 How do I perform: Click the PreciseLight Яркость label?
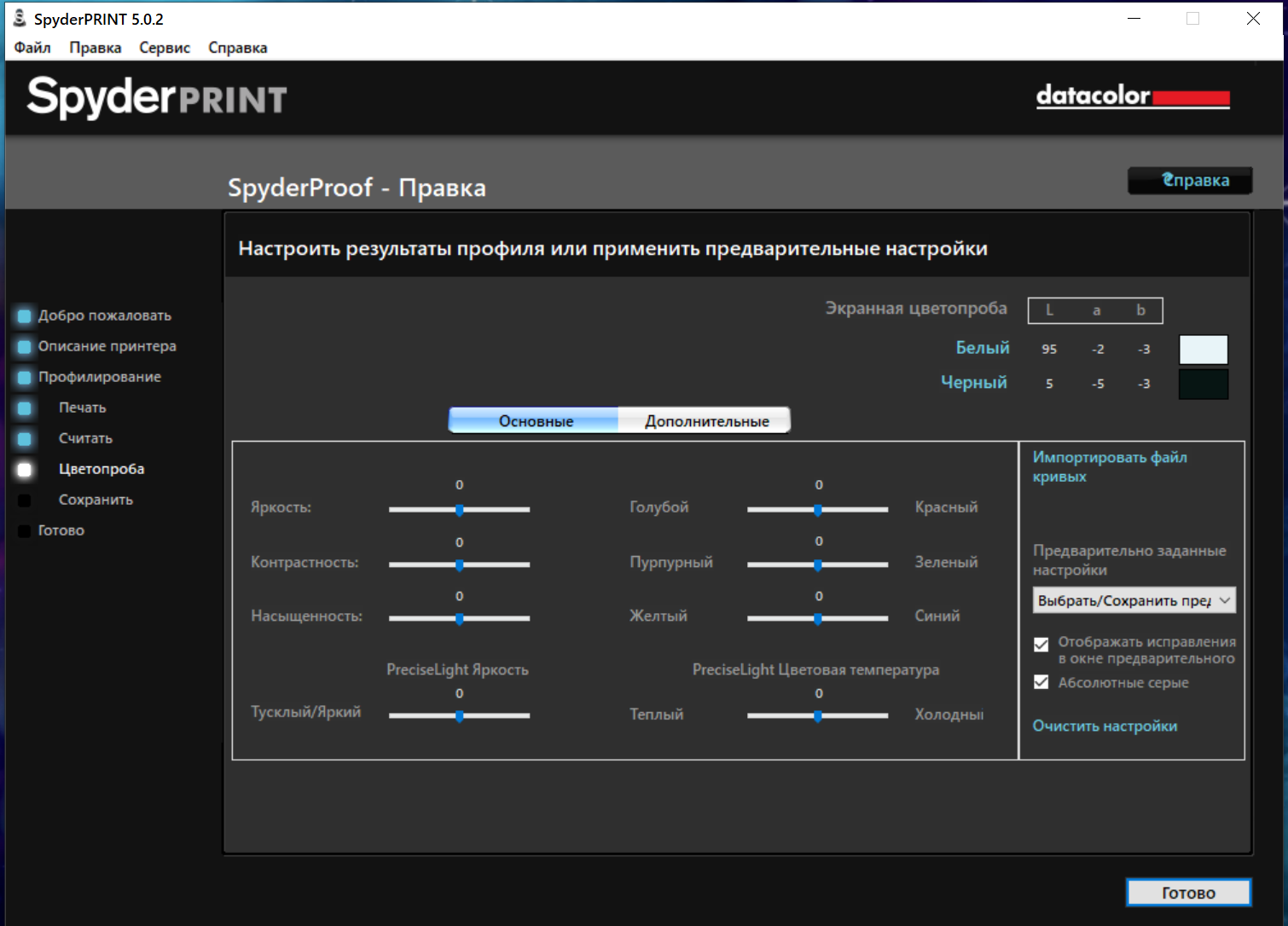(457, 670)
